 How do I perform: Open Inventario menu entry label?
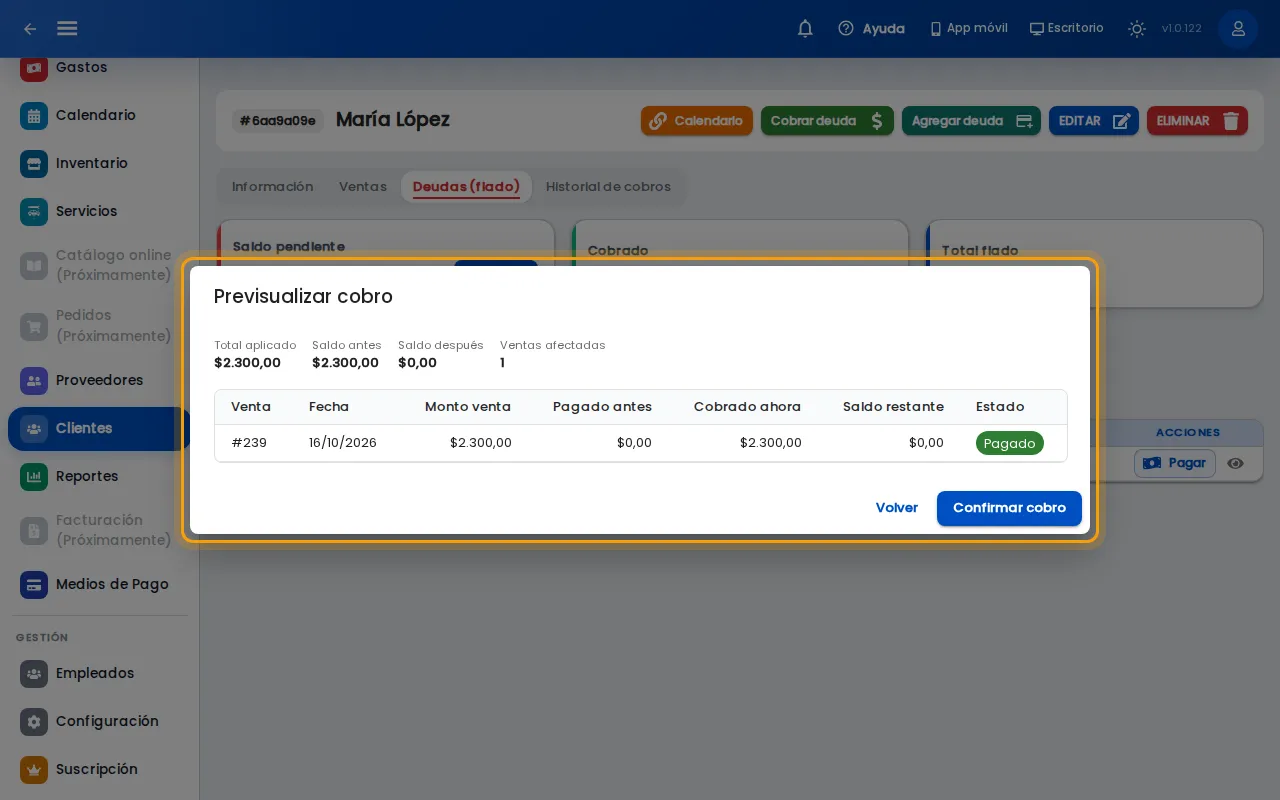(x=92, y=163)
